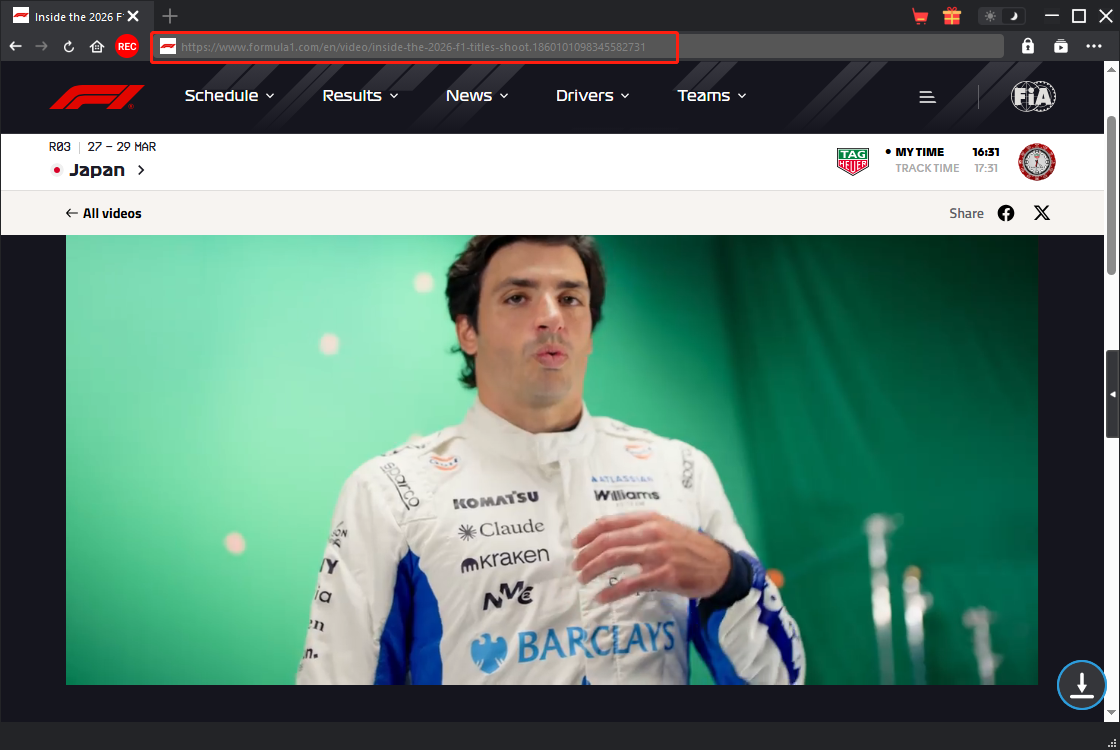The image size is (1120, 750).
Task: Click the blue circular download button
Action: (1081, 685)
